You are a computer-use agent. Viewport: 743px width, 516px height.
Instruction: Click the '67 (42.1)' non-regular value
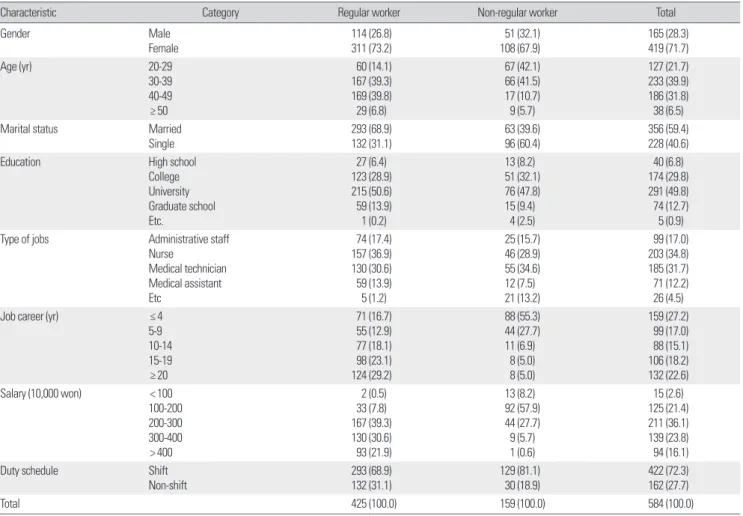(522, 66)
